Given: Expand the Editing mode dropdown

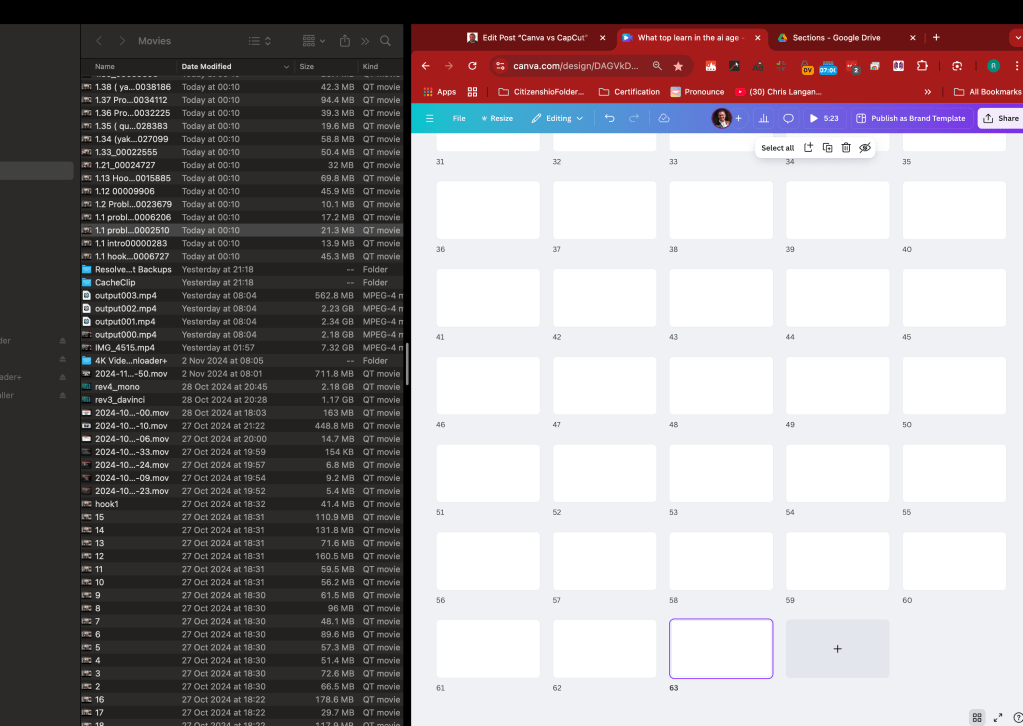Looking at the screenshot, I should pyautogui.click(x=557, y=118).
